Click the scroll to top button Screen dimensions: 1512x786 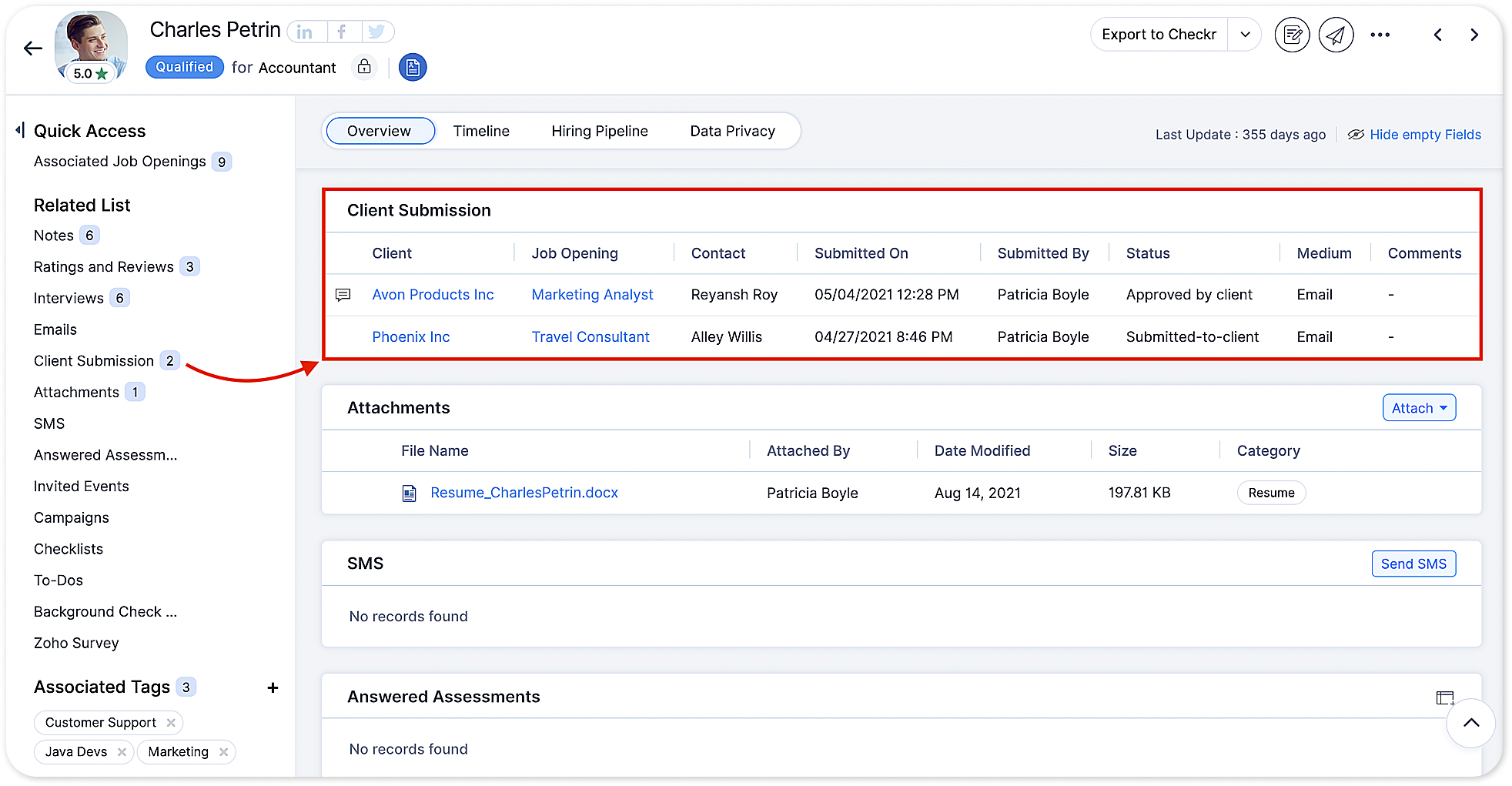(1470, 723)
